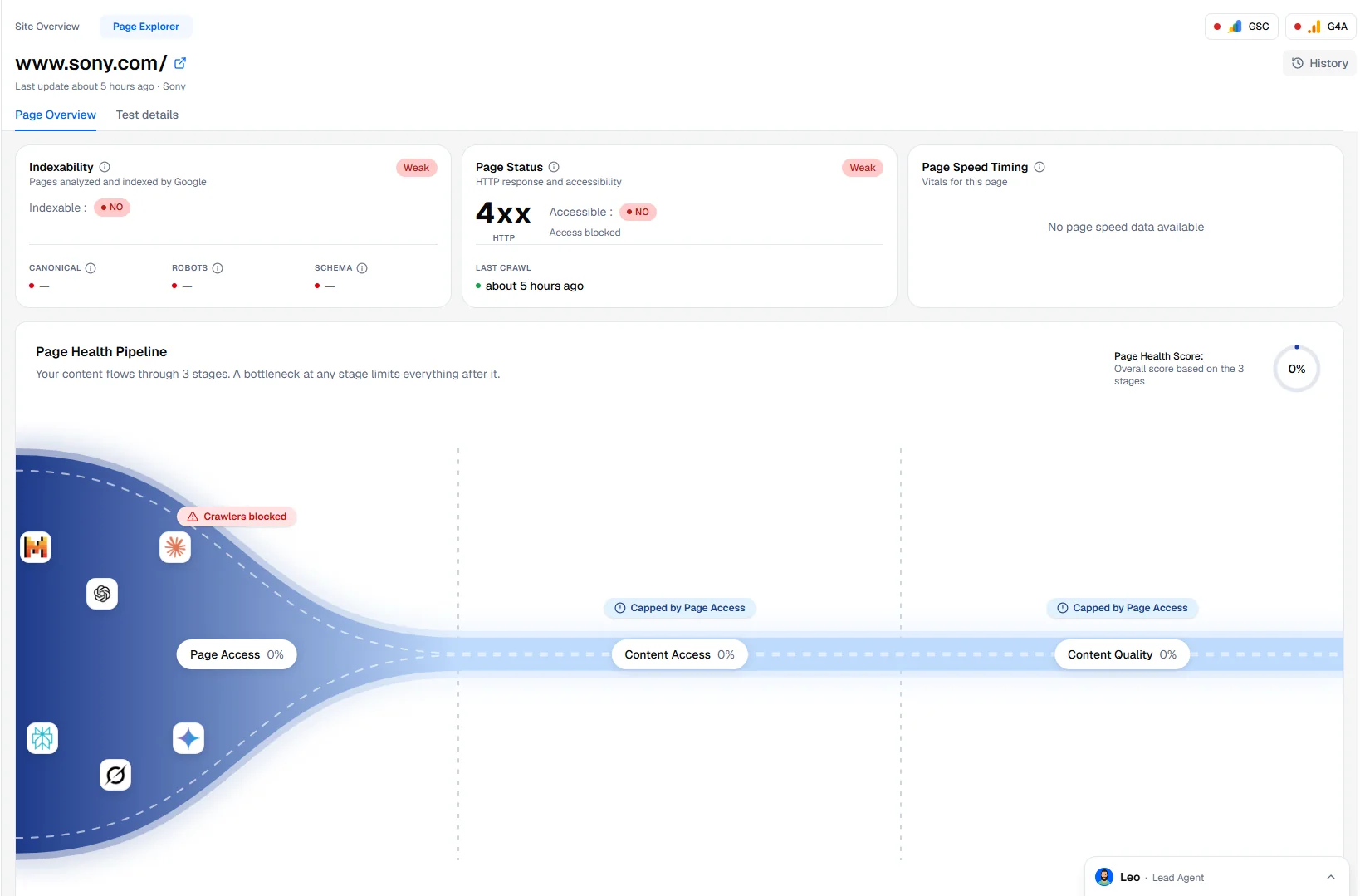Click the Perplexity crawler icon
The height and width of the screenshot is (896, 1360).
[x=42, y=738]
